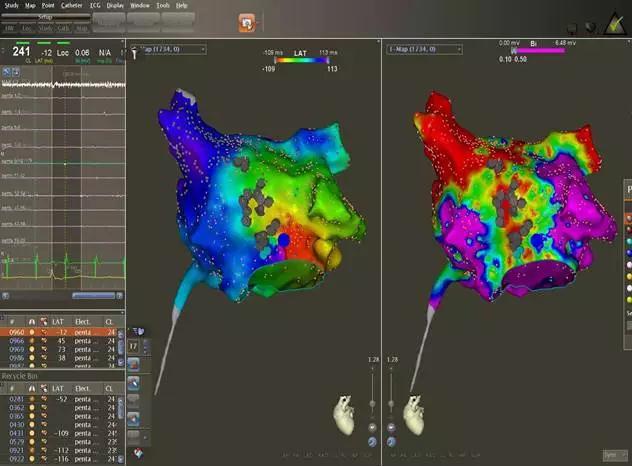Image resolution: width=632 pixels, height=466 pixels.
Task: Click the points list vertical scrollbar
Action: pyautogui.click(x=121, y=347)
